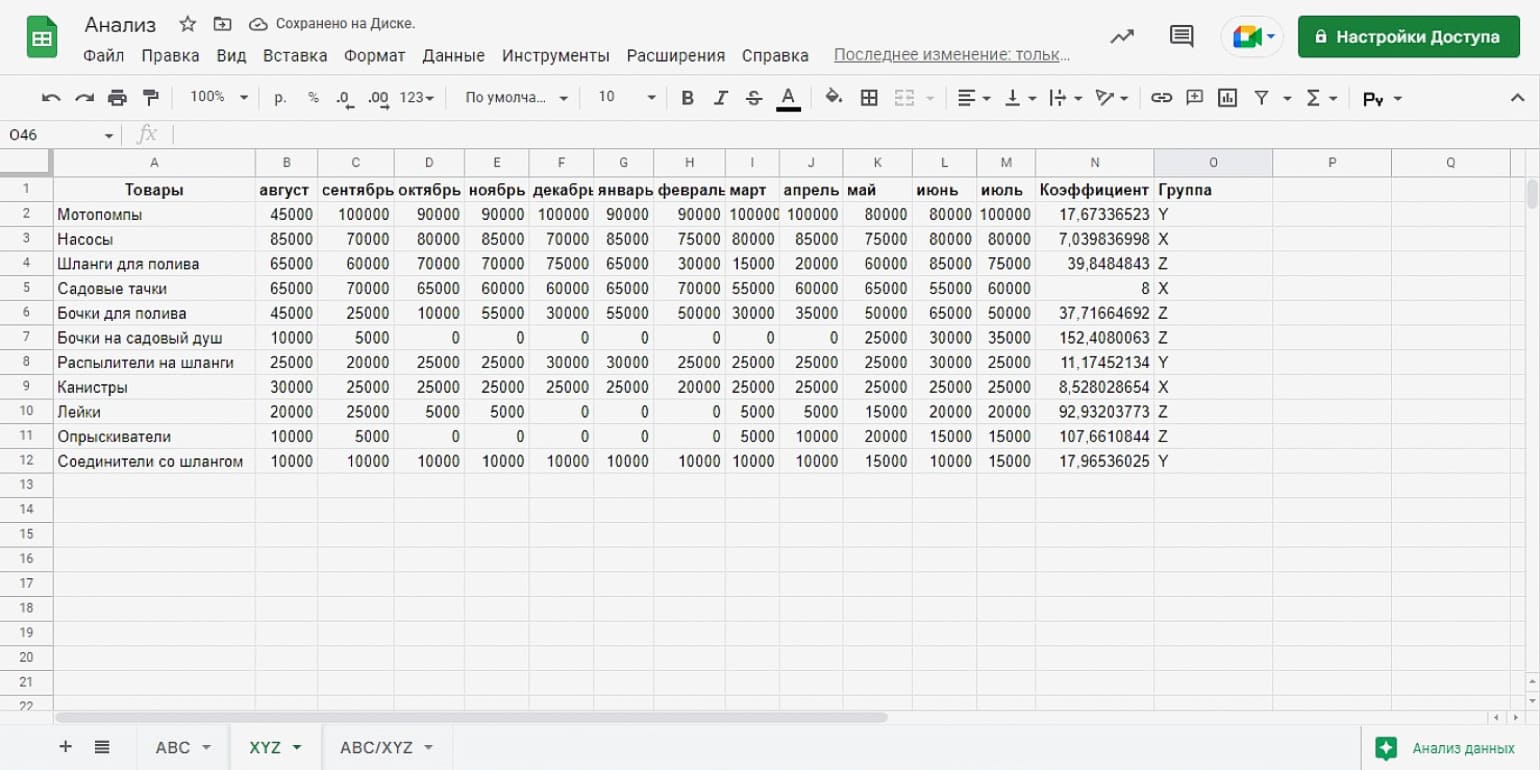Open the cell borders tool

[869, 97]
